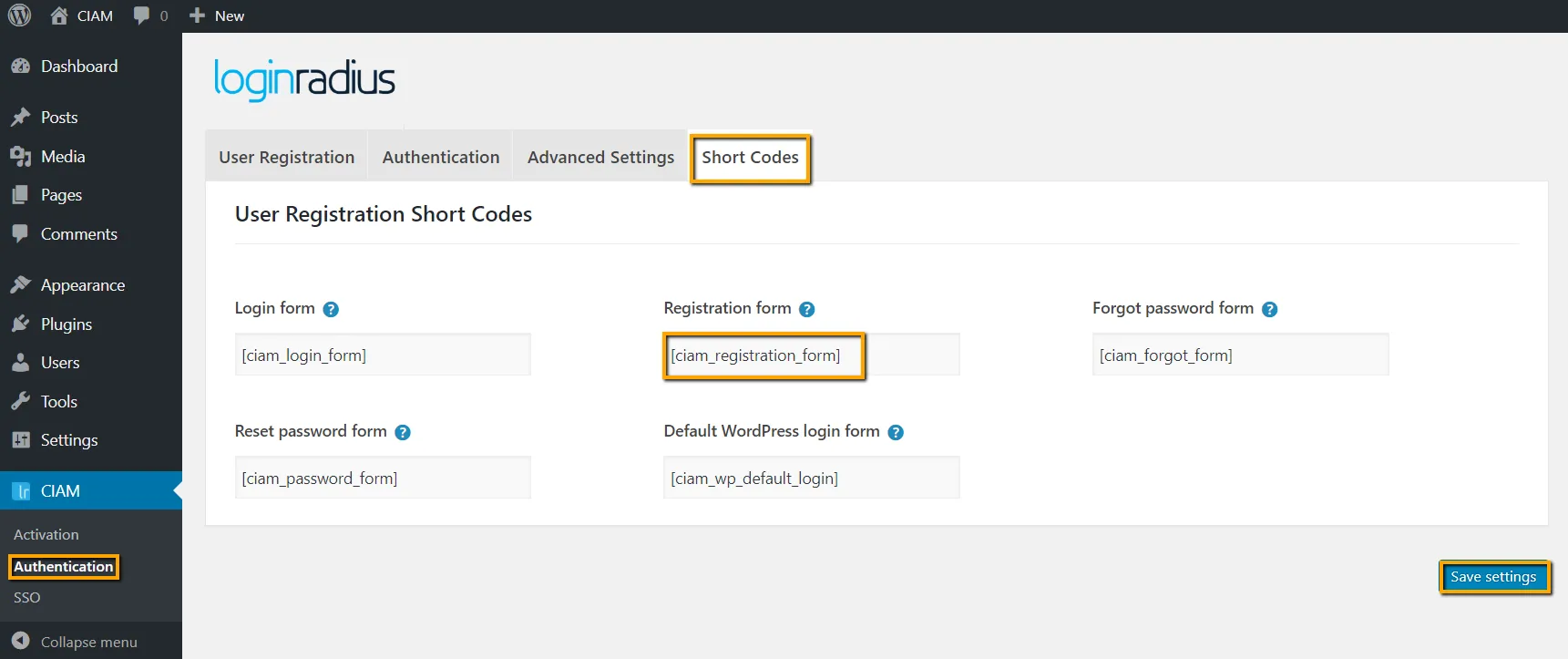Click the Media icon in the sidebar
Screen dimensions: 1568x659
click(20, 157)
